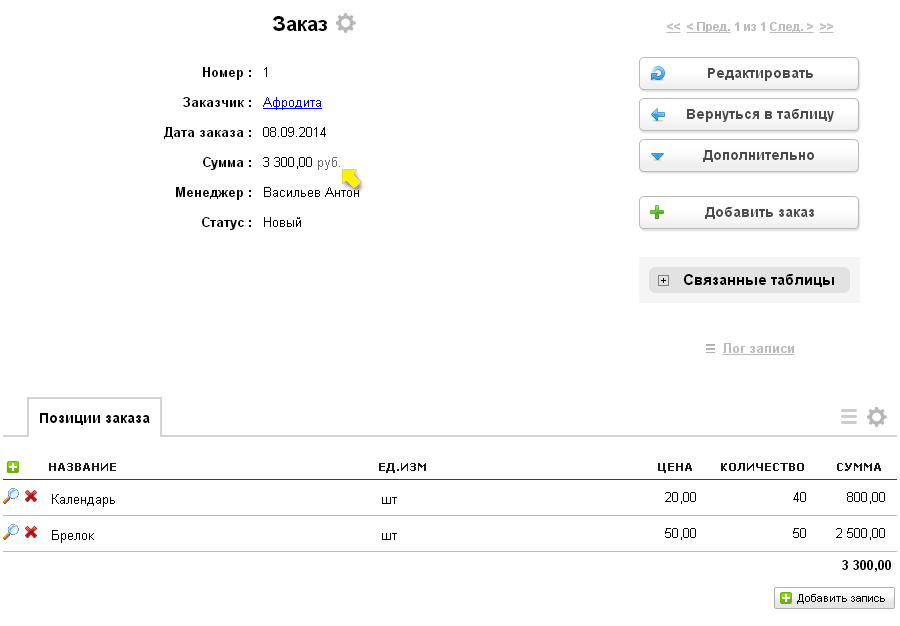Click the Добавить заказ button
Screen dimensions: 900x626
749,213
